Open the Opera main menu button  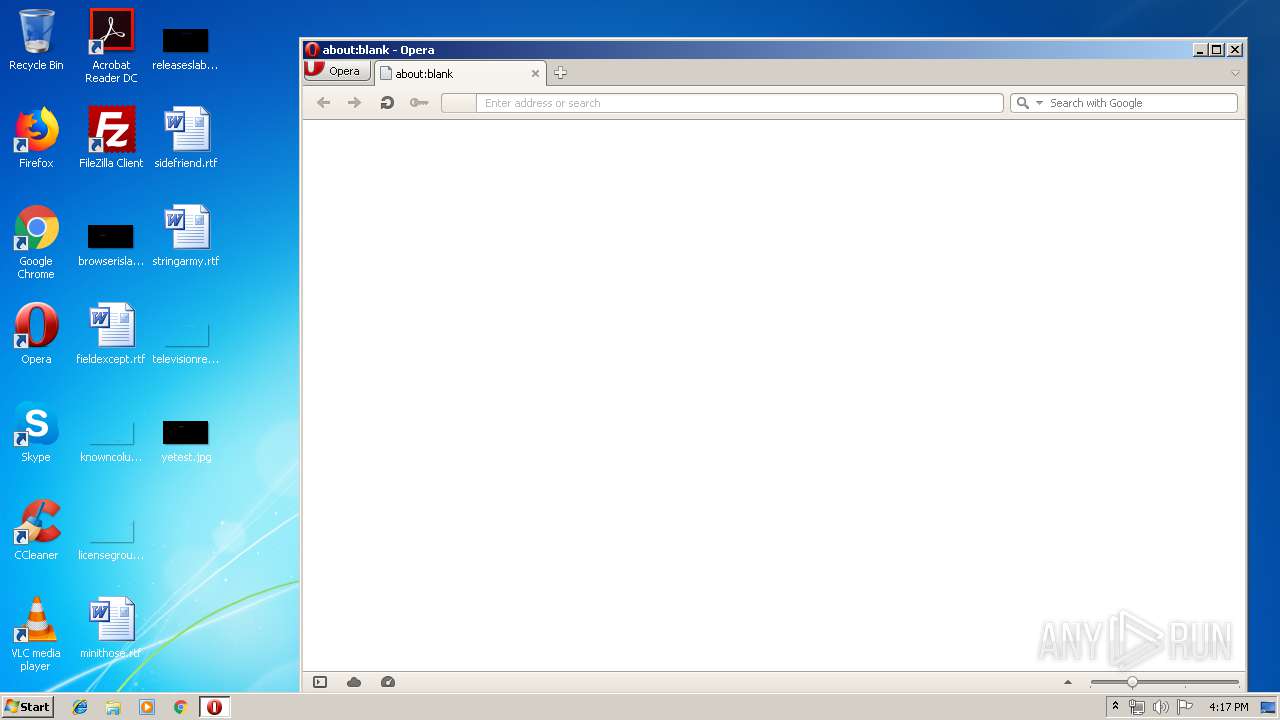point(336,71)
